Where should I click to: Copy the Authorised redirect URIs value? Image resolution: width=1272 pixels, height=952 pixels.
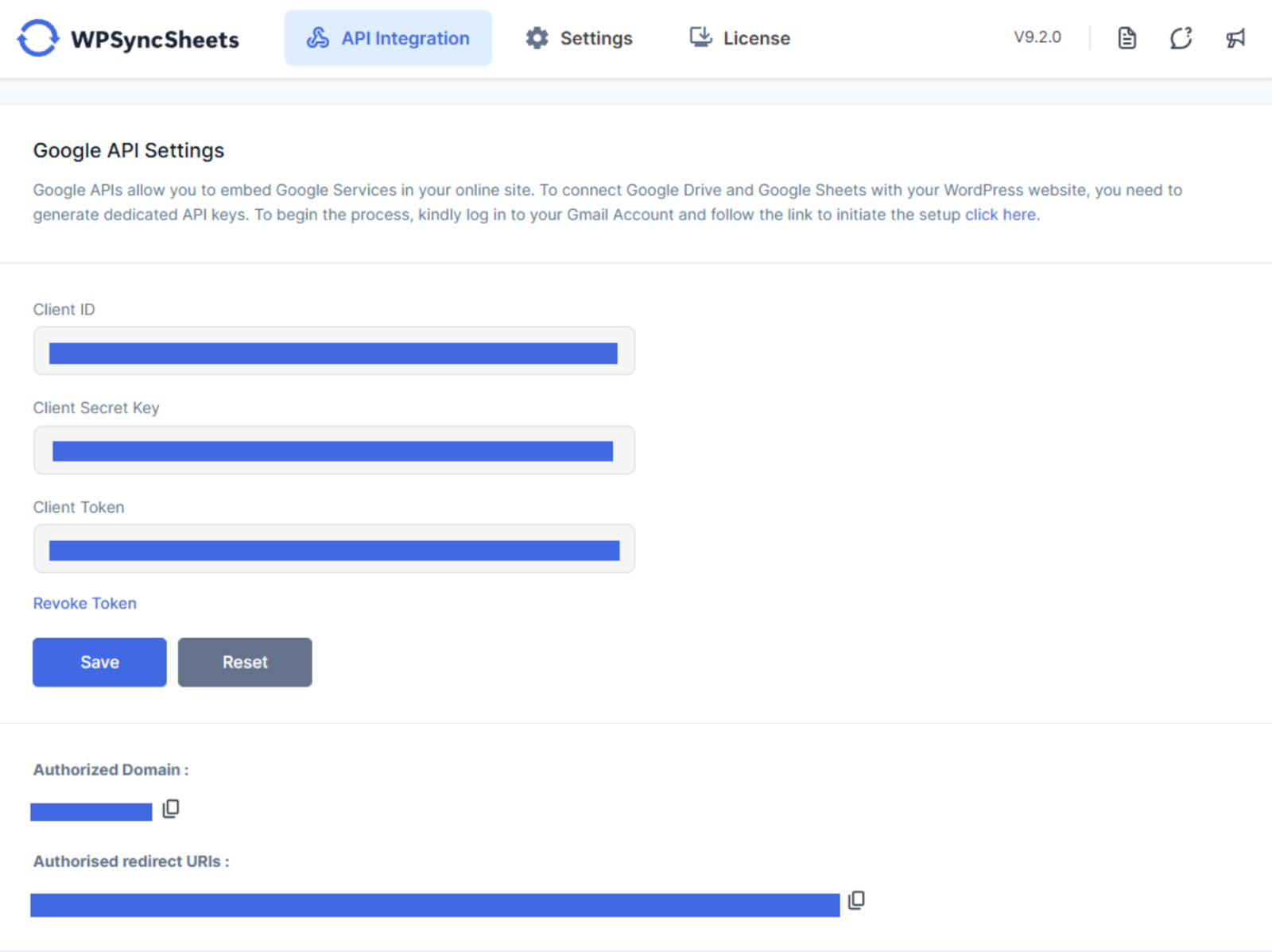pyautogui.click(x=856, y=900)
